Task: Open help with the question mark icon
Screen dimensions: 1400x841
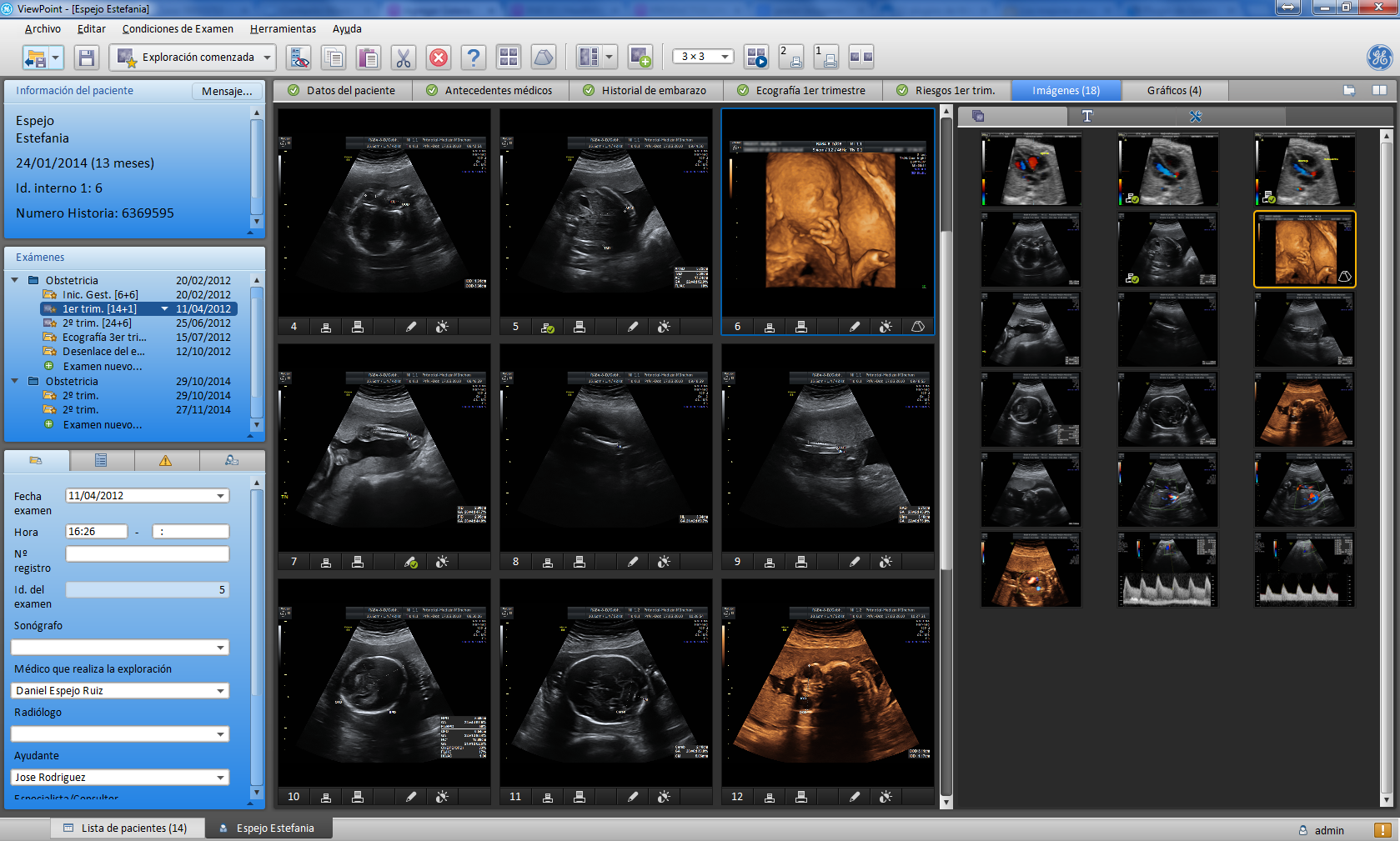Action: 474,58
